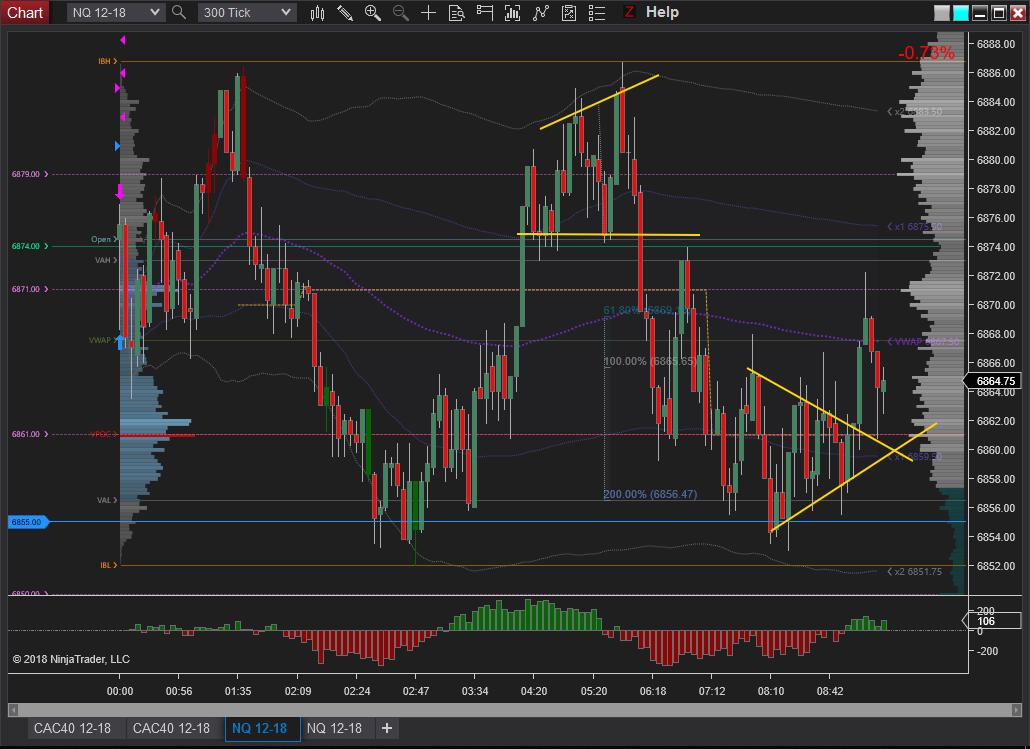Add a new tab with plus button
This screenshot has width=1030, height=749.
[387, 728]
